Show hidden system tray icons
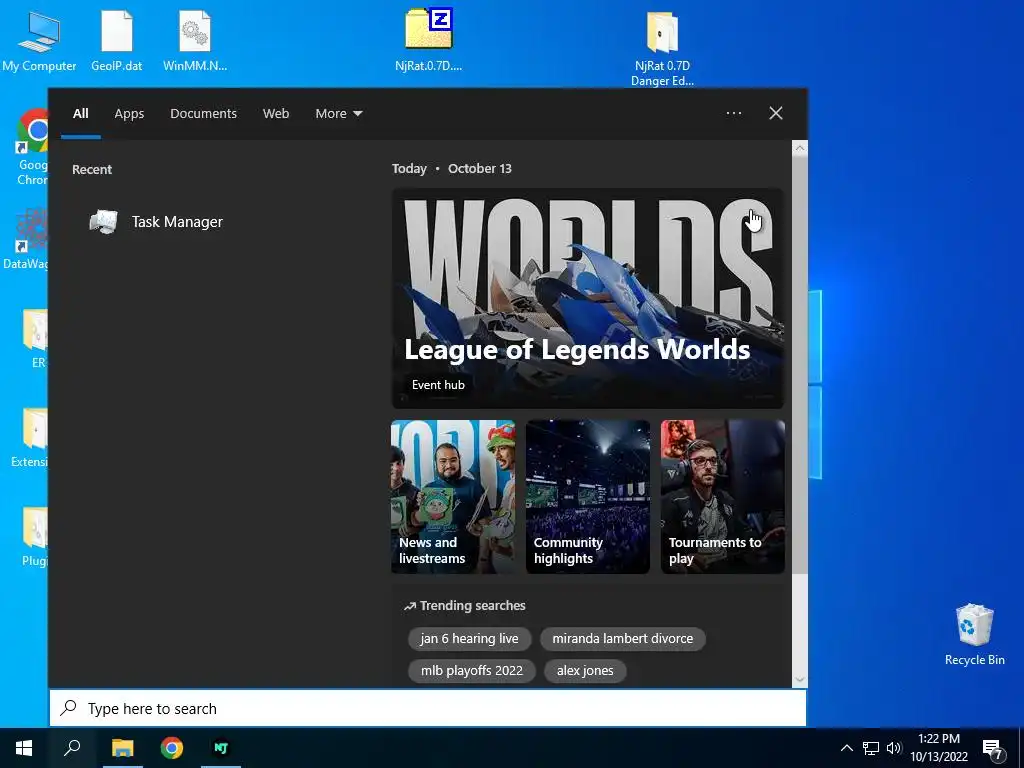This screenshot has height=768, width=1024. pos(846,748)
